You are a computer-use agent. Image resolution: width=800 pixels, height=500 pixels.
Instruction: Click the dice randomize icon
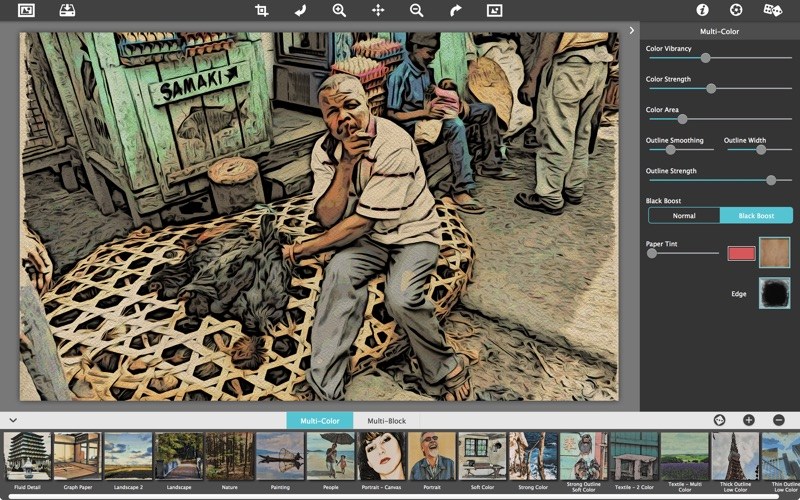point(772,10)
